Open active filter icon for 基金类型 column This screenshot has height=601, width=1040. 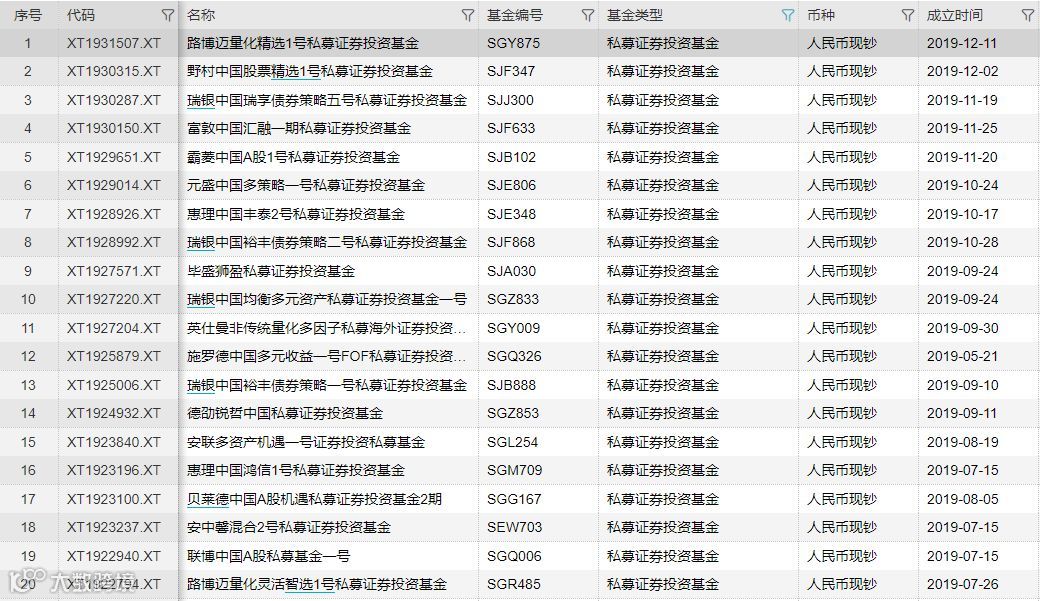pos(788,15)
